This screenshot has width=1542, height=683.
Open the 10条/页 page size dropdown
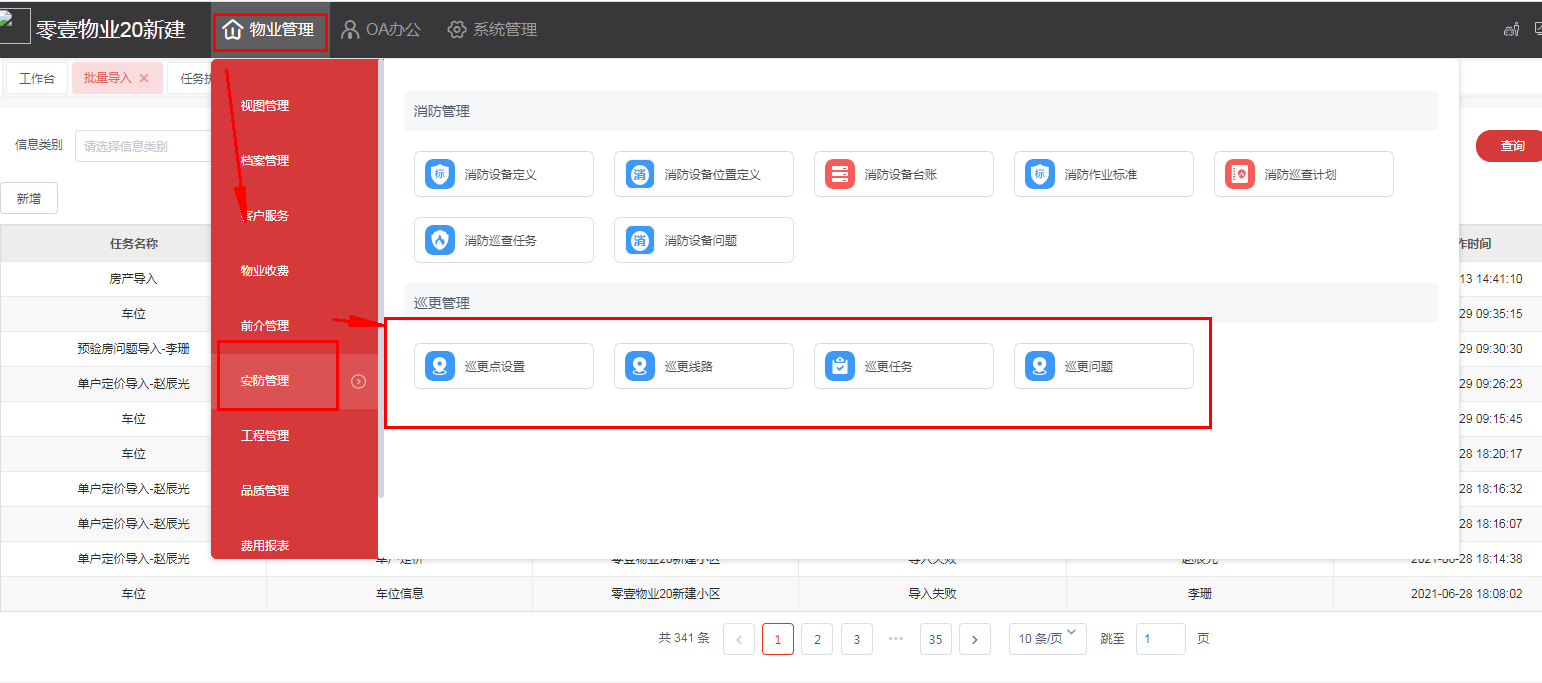(1047, 638)
